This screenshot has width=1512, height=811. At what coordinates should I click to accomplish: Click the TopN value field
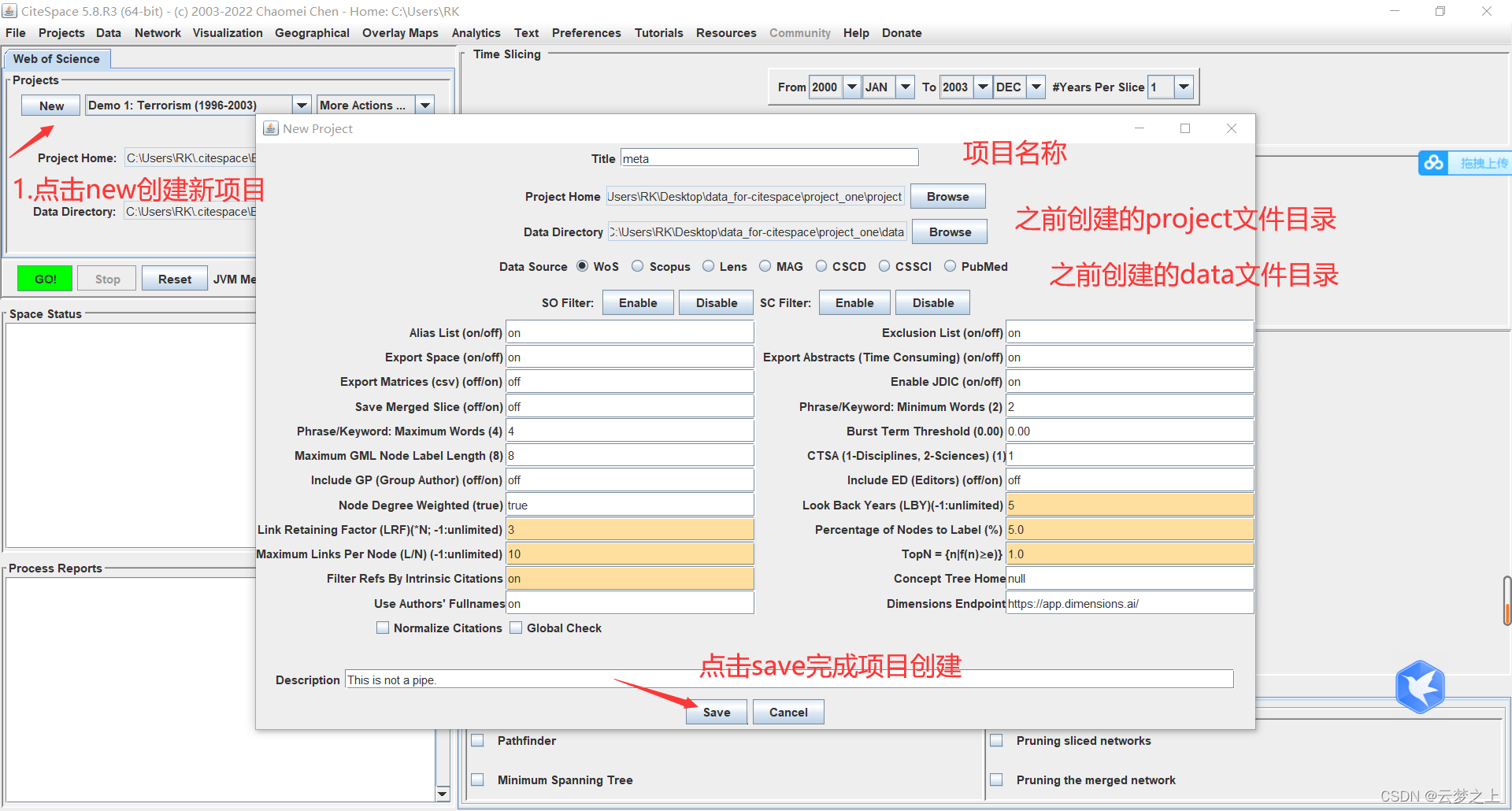tap(1129, 554)
